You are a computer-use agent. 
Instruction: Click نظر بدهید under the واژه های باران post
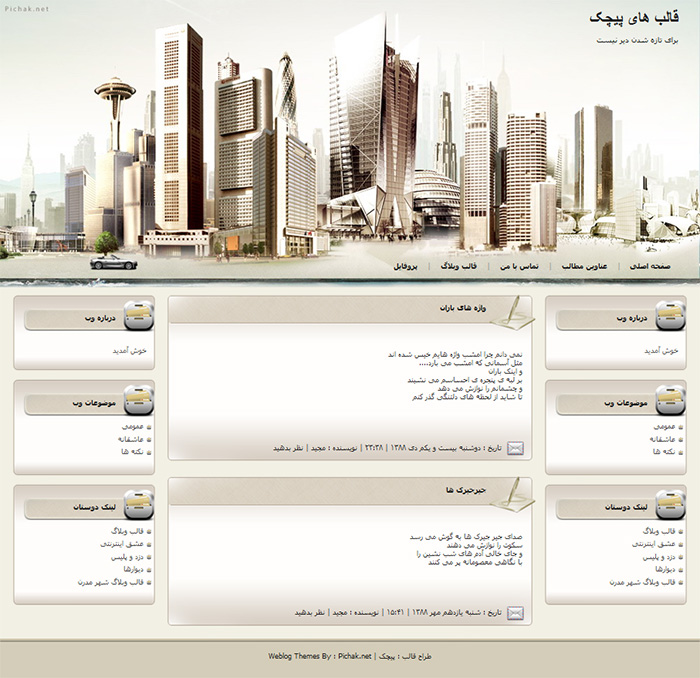[288, 448]
